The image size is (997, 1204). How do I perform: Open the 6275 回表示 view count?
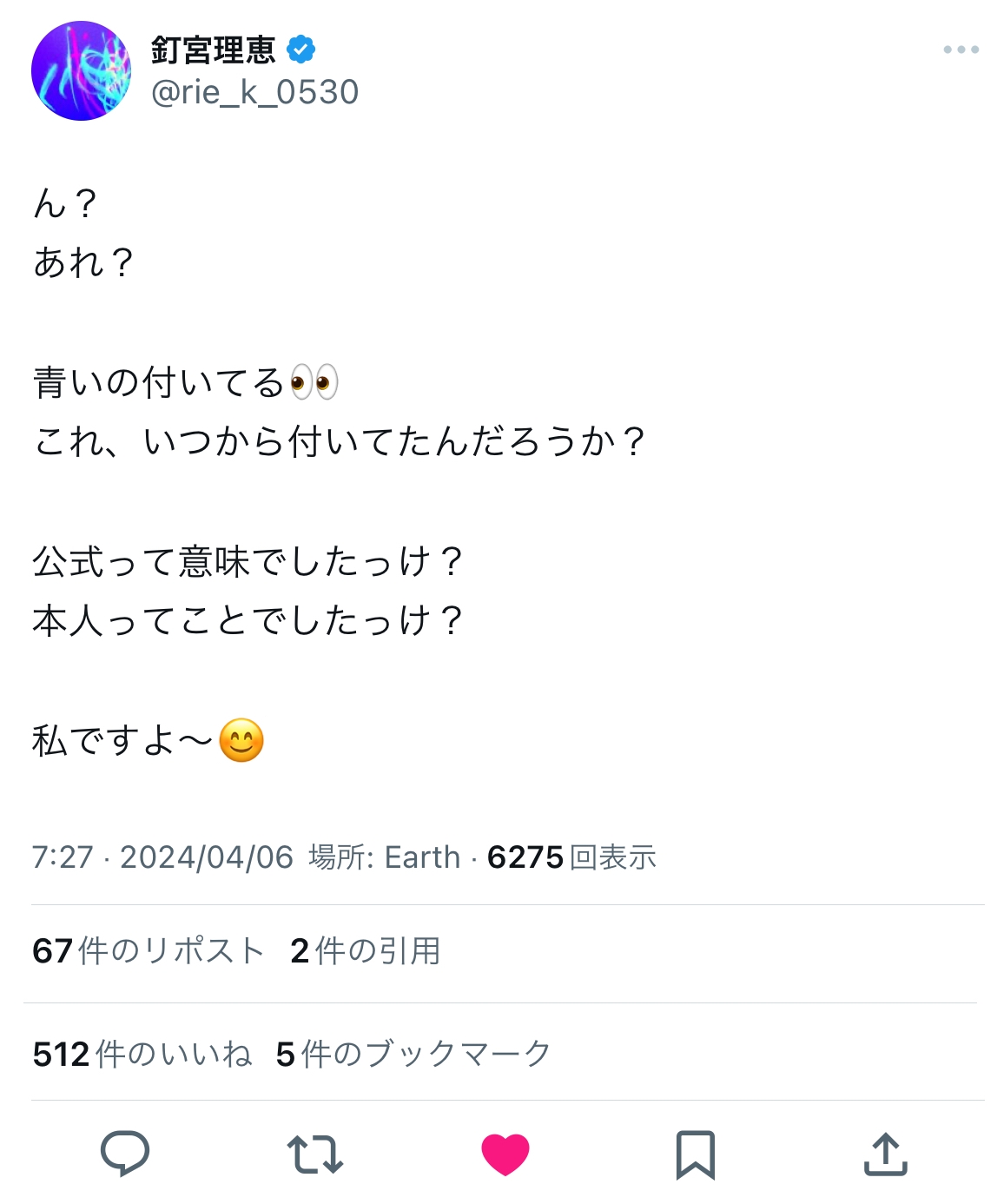pos(571,857)
